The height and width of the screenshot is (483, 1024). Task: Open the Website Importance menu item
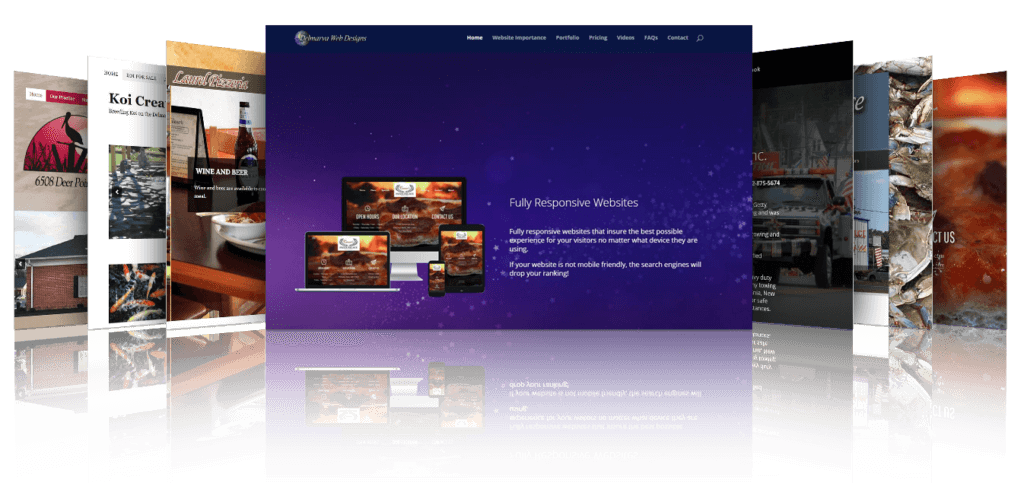[x=519, y=38]
